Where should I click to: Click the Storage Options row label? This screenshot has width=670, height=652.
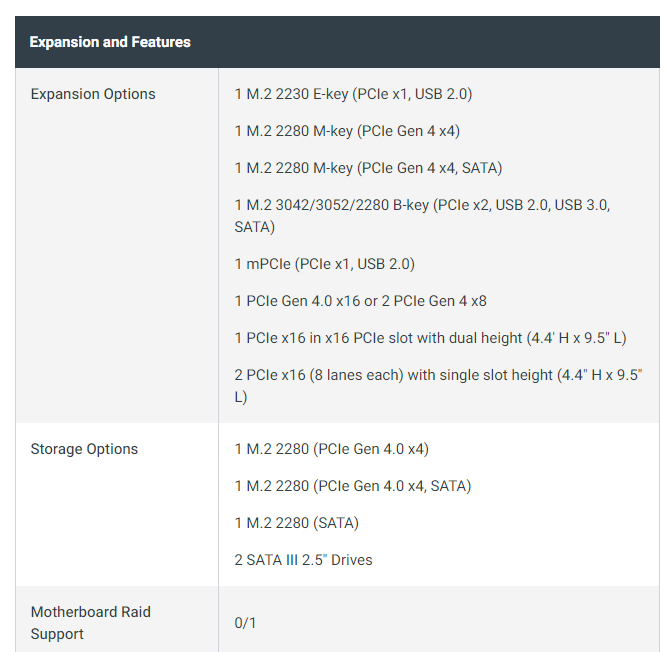click(x=84, y=449)
